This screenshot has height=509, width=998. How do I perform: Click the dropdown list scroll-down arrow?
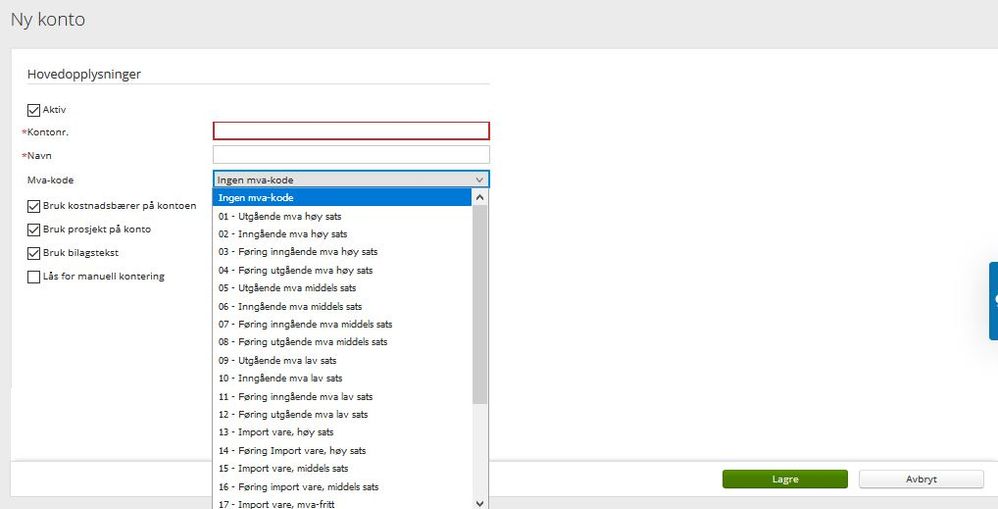tap(480, 503)
